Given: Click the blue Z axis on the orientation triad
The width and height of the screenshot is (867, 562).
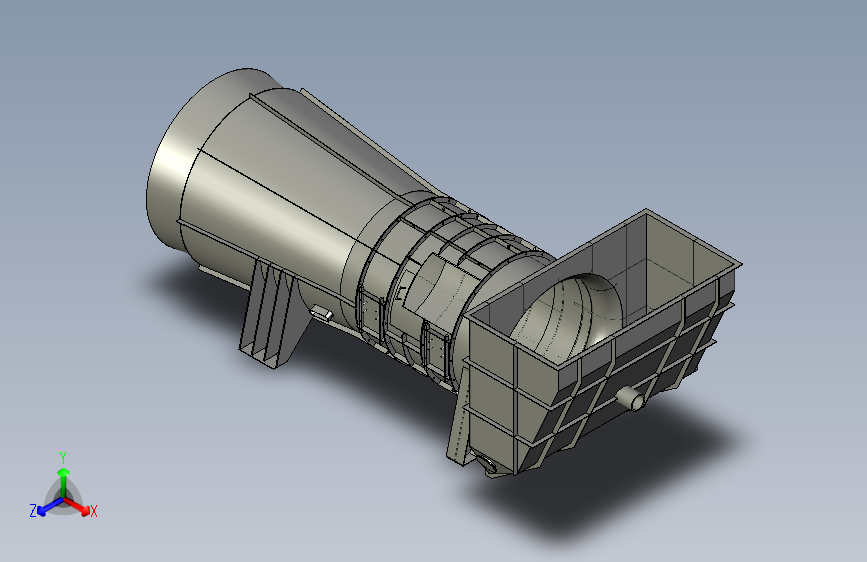Looking at the screenshot, I should click(x=50, y=507).
